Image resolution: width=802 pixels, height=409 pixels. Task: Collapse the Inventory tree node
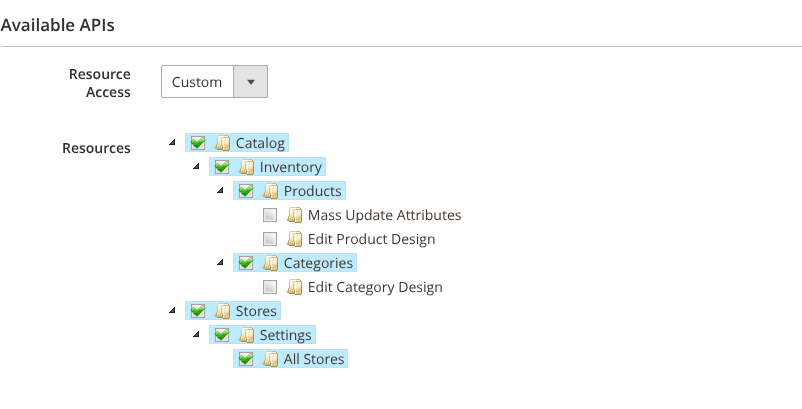click(x=196, y=166)
